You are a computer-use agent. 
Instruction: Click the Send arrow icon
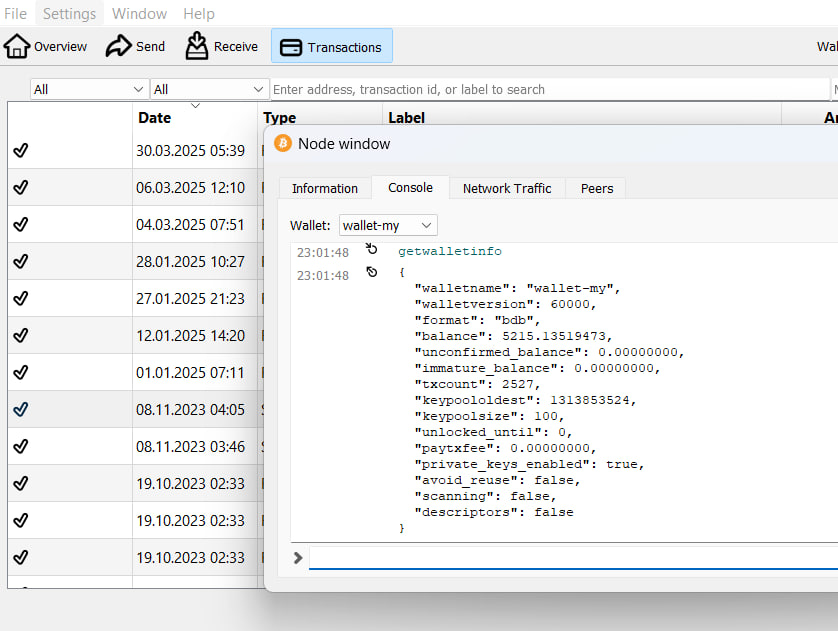(118, 46)
